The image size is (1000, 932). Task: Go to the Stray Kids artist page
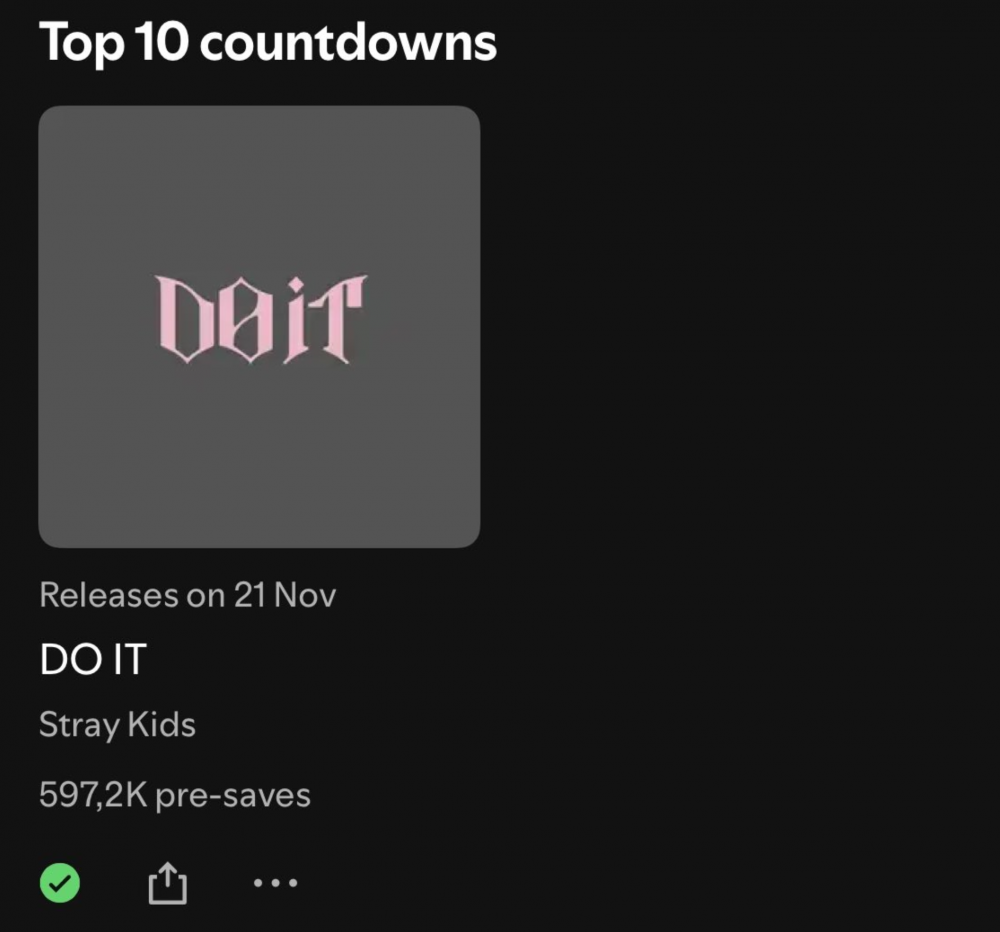[117, 724]
